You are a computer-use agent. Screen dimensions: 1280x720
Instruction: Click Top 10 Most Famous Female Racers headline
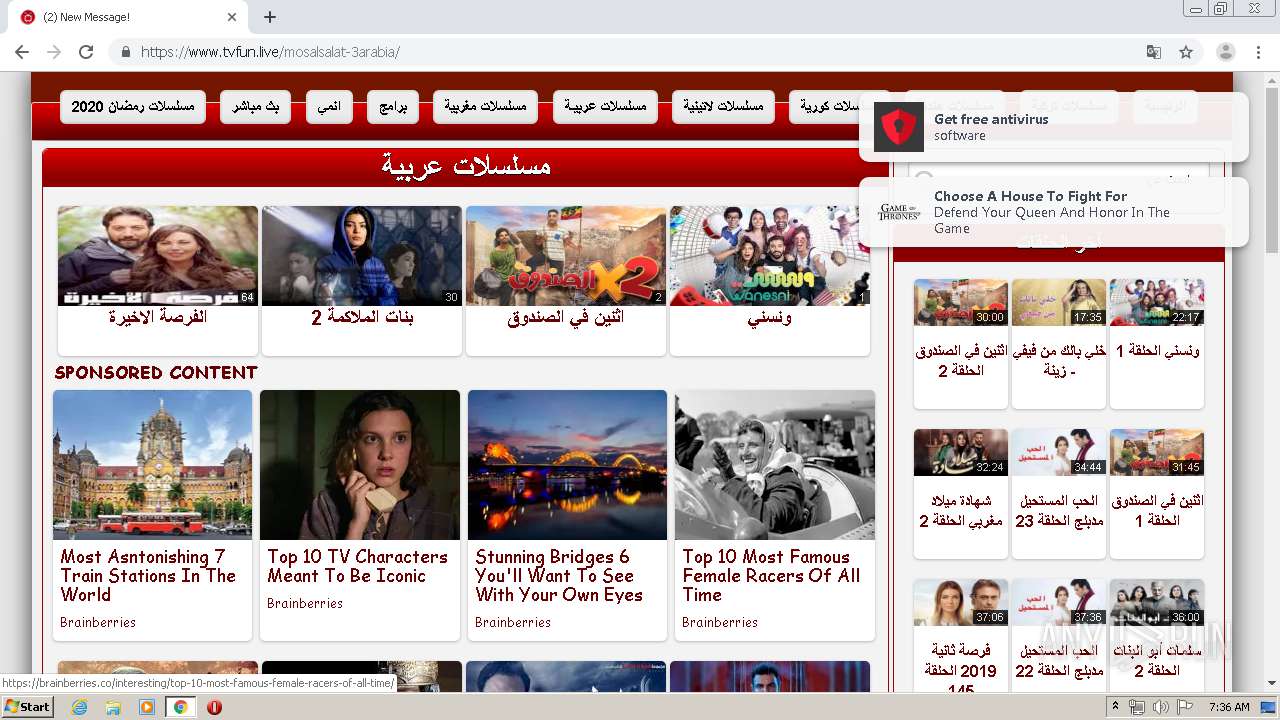click(770, 575)
